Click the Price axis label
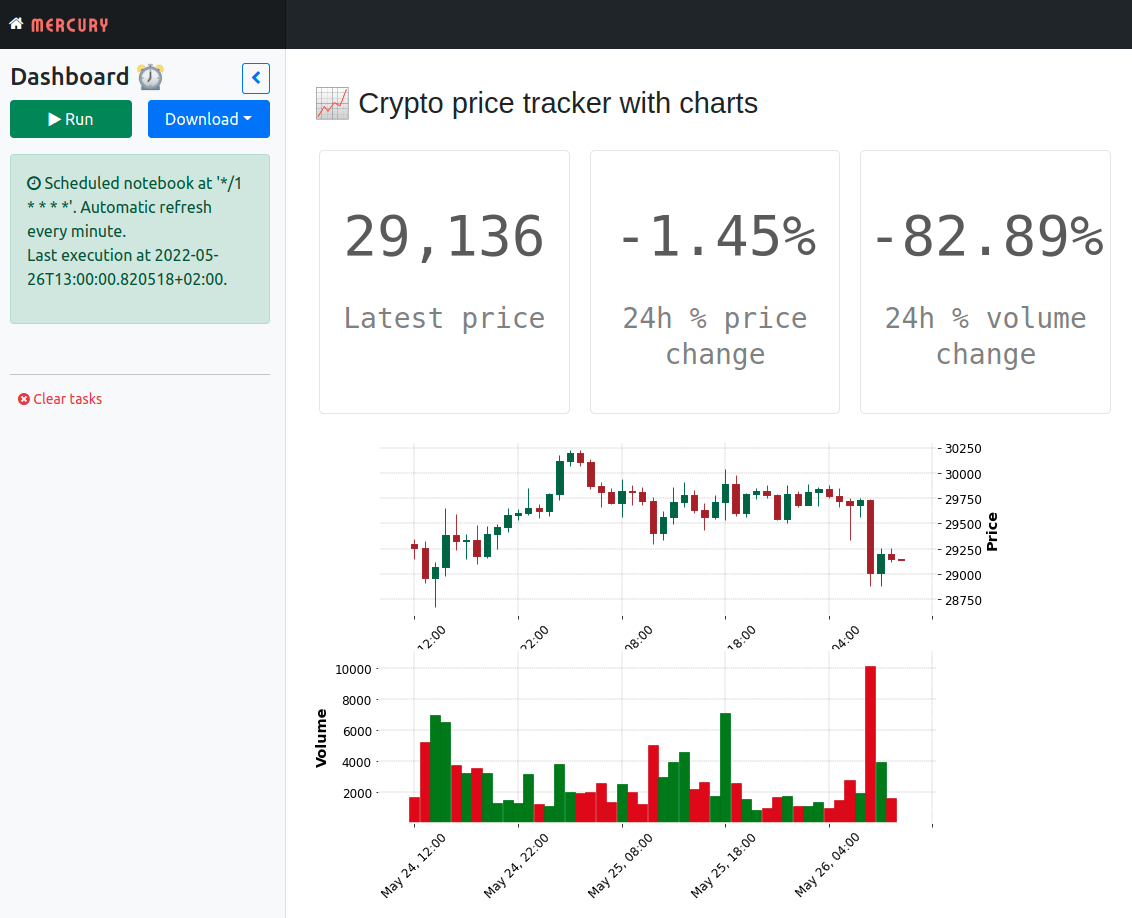The image size is (1132, 918). (992, 532)
